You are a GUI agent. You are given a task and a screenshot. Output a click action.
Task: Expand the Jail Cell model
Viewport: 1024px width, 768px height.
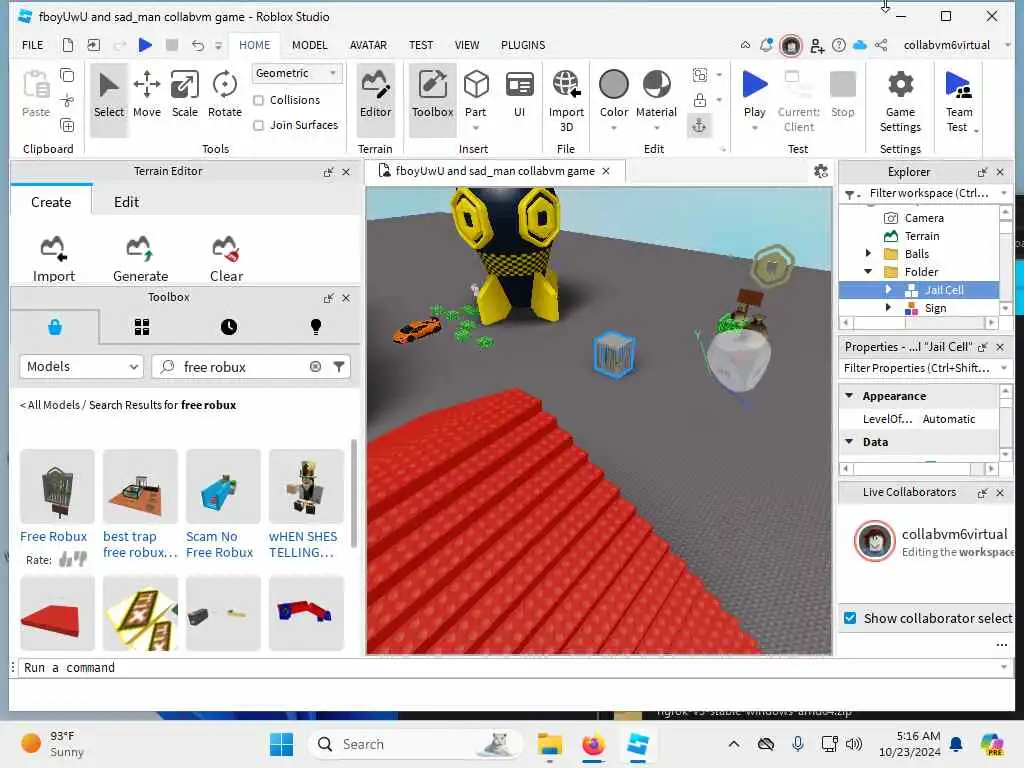(x=888, y=289)
